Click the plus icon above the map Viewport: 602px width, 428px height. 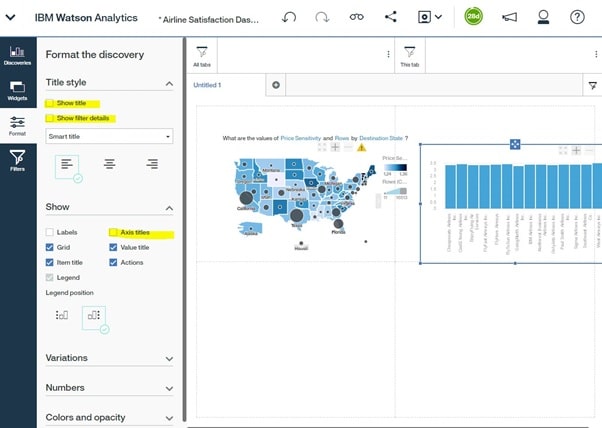pos(335,147)
